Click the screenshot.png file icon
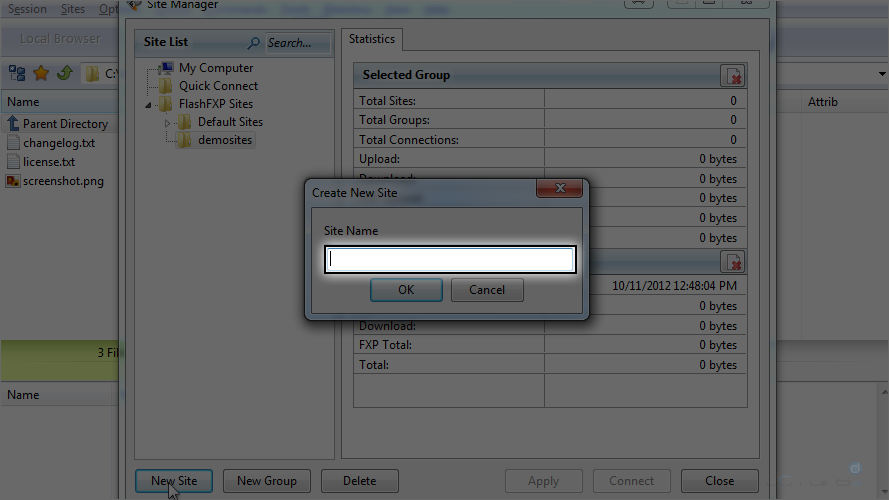The image size is (889, 500). coord(13,181)
